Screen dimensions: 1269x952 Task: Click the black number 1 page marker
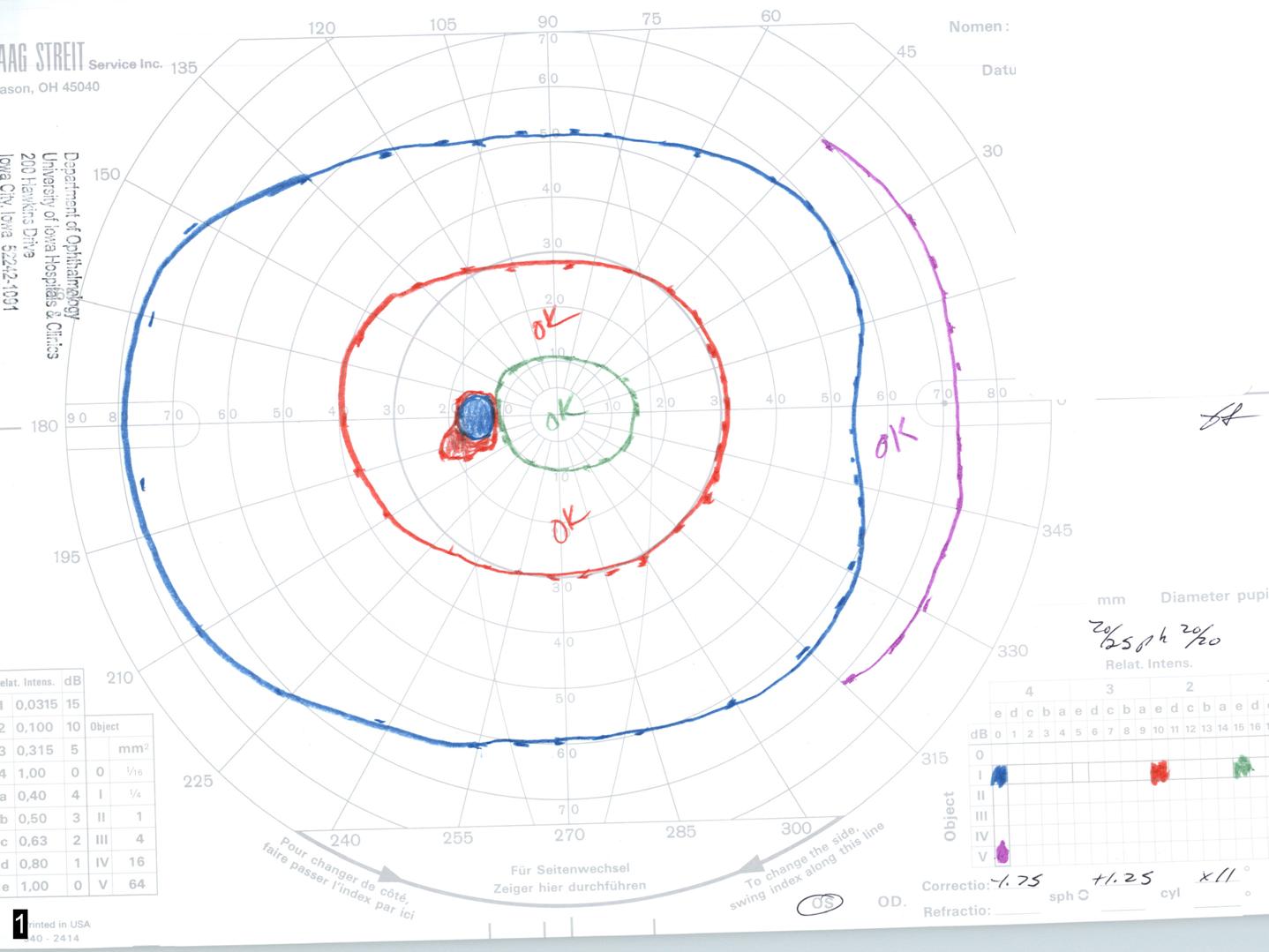coord(20,923)
